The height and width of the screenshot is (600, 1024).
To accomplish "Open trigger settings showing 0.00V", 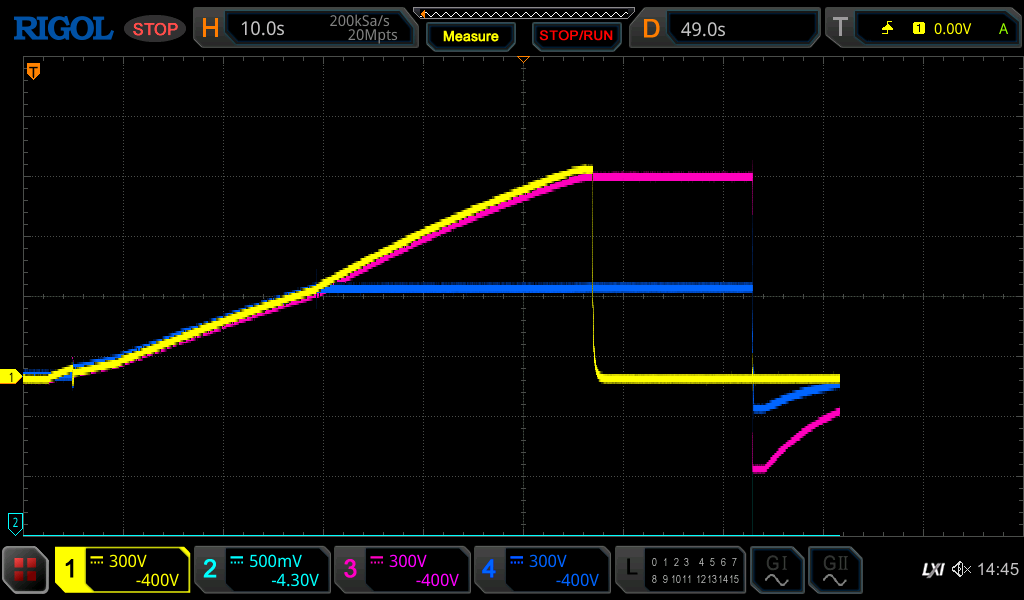I will [x=925, y=29].
